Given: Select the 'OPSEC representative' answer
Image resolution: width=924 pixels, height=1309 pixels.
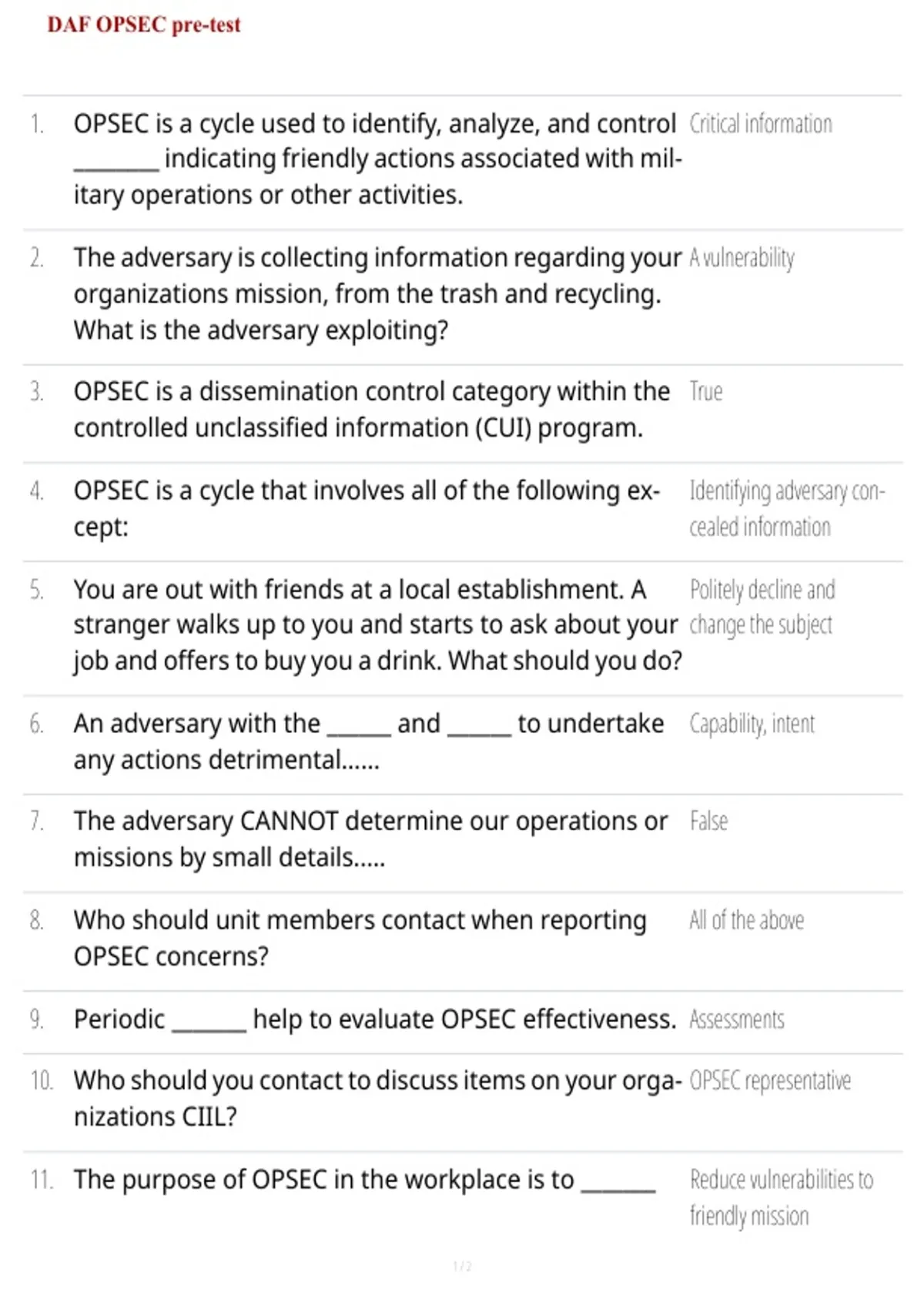Looking at the screenshot, I should [x=770, y=1081].
